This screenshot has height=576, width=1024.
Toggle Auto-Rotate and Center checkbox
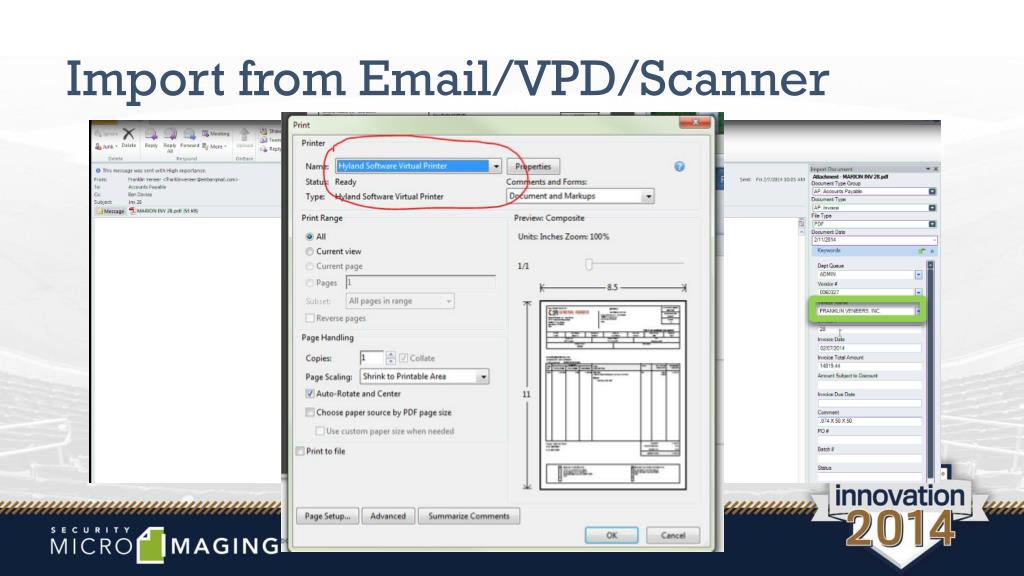click(310, 394)
